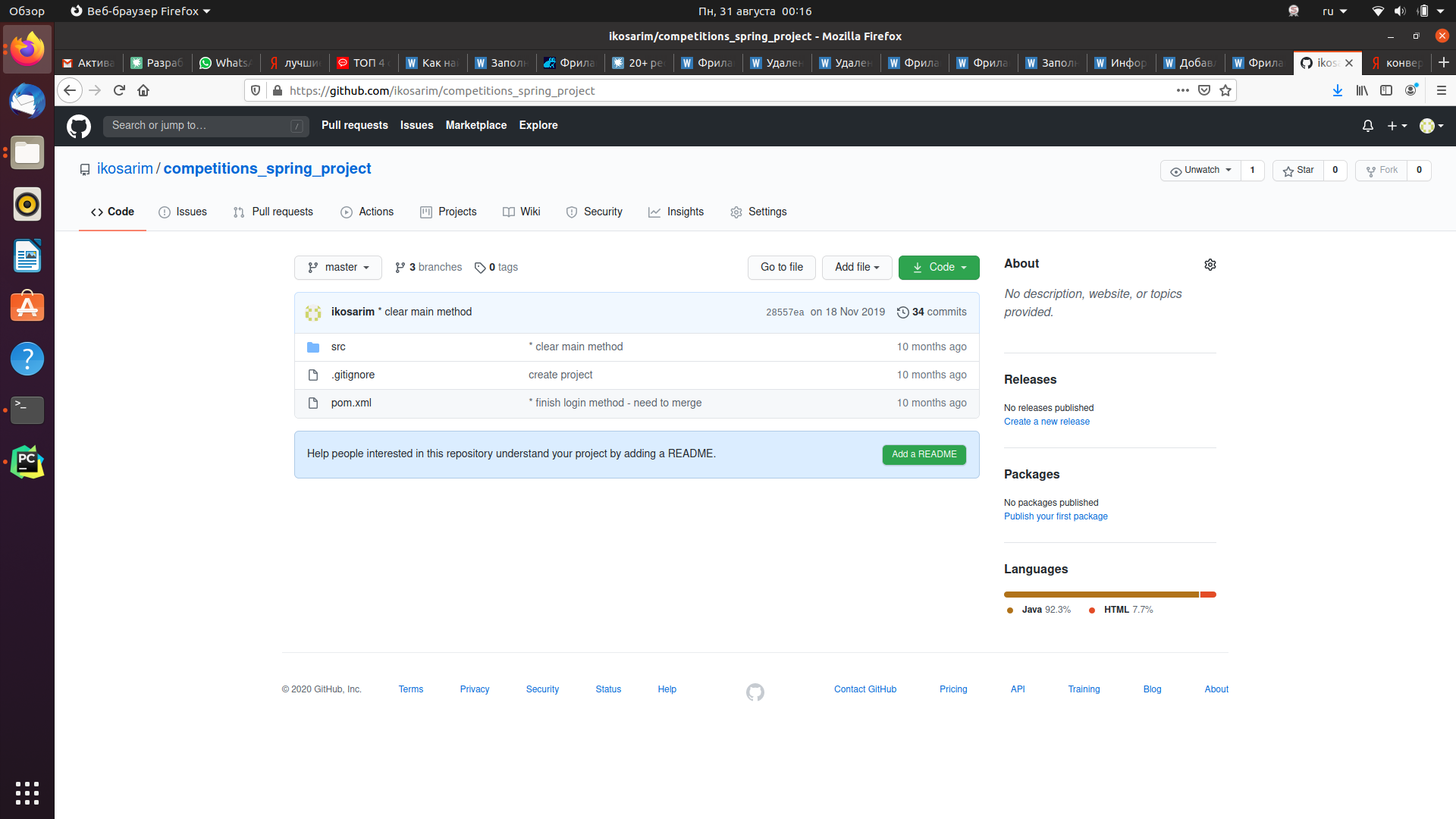View the 34 commits history
Image resolution: width=1456 pixels, height=819 pixels.
(x=932, y=312)
